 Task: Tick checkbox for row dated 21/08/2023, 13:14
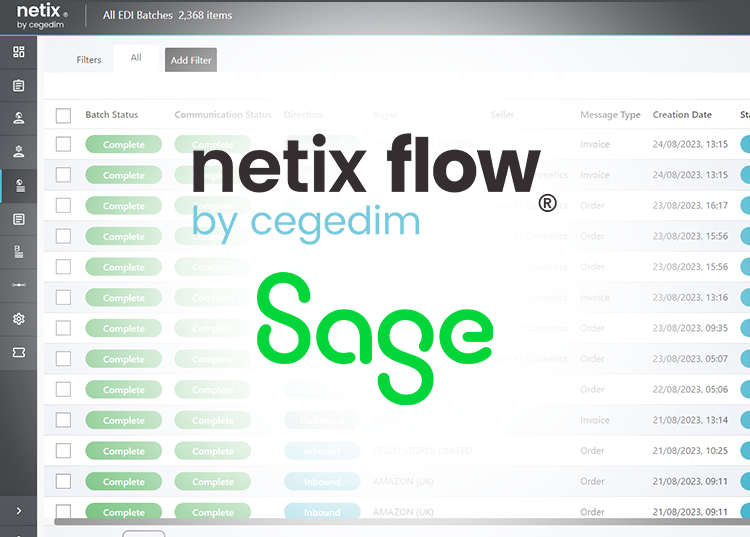[63, 420]
